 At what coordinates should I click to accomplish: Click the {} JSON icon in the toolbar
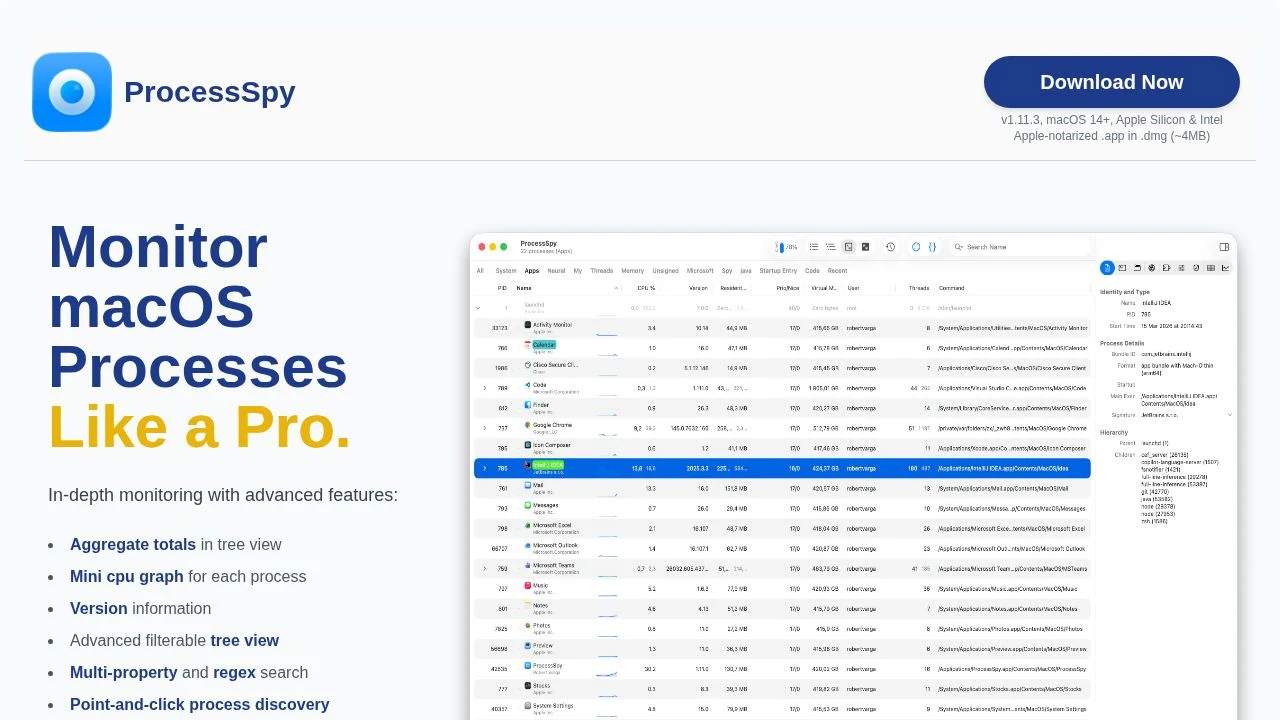(x=932, y=246)
